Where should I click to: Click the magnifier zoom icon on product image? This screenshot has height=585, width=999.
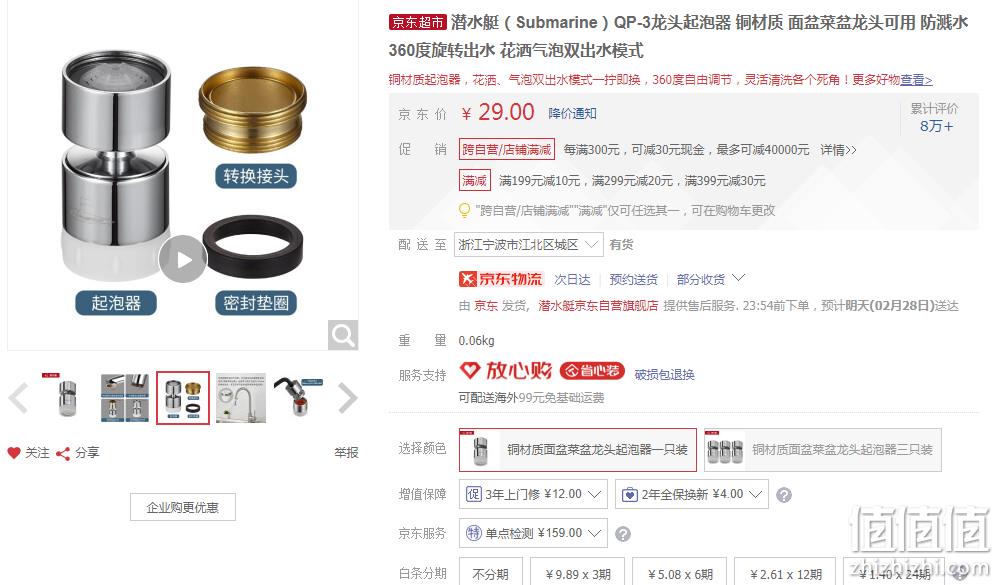point(343,335)
